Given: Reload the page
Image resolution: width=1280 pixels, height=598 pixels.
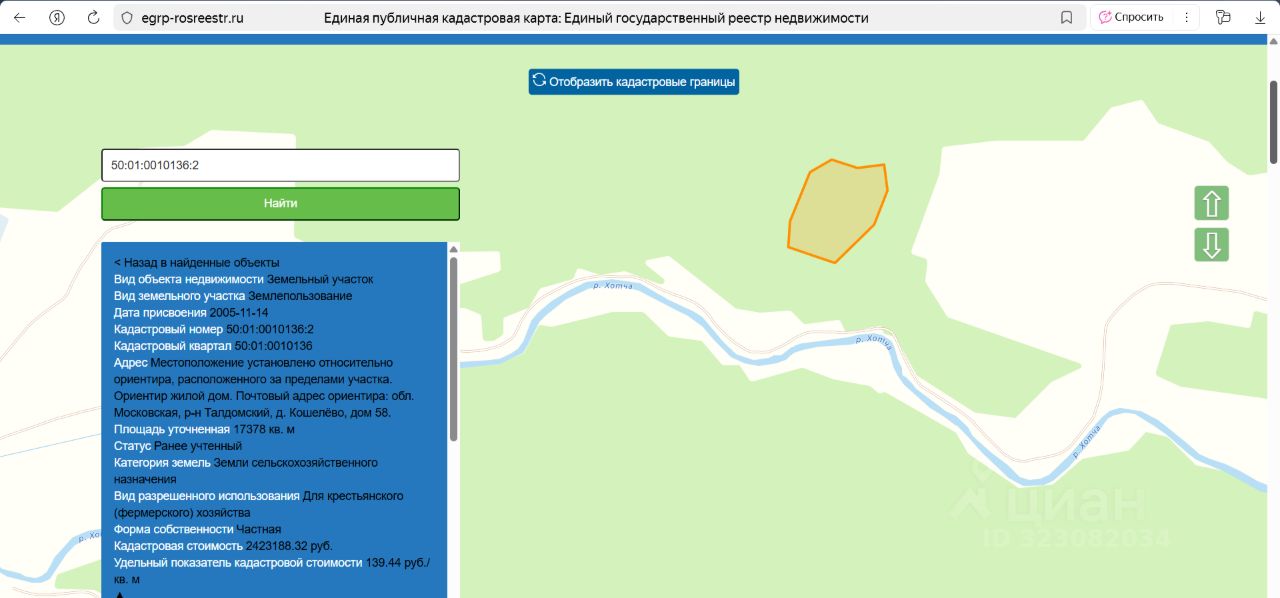Looking at the screenshot, I should [94, 17].
